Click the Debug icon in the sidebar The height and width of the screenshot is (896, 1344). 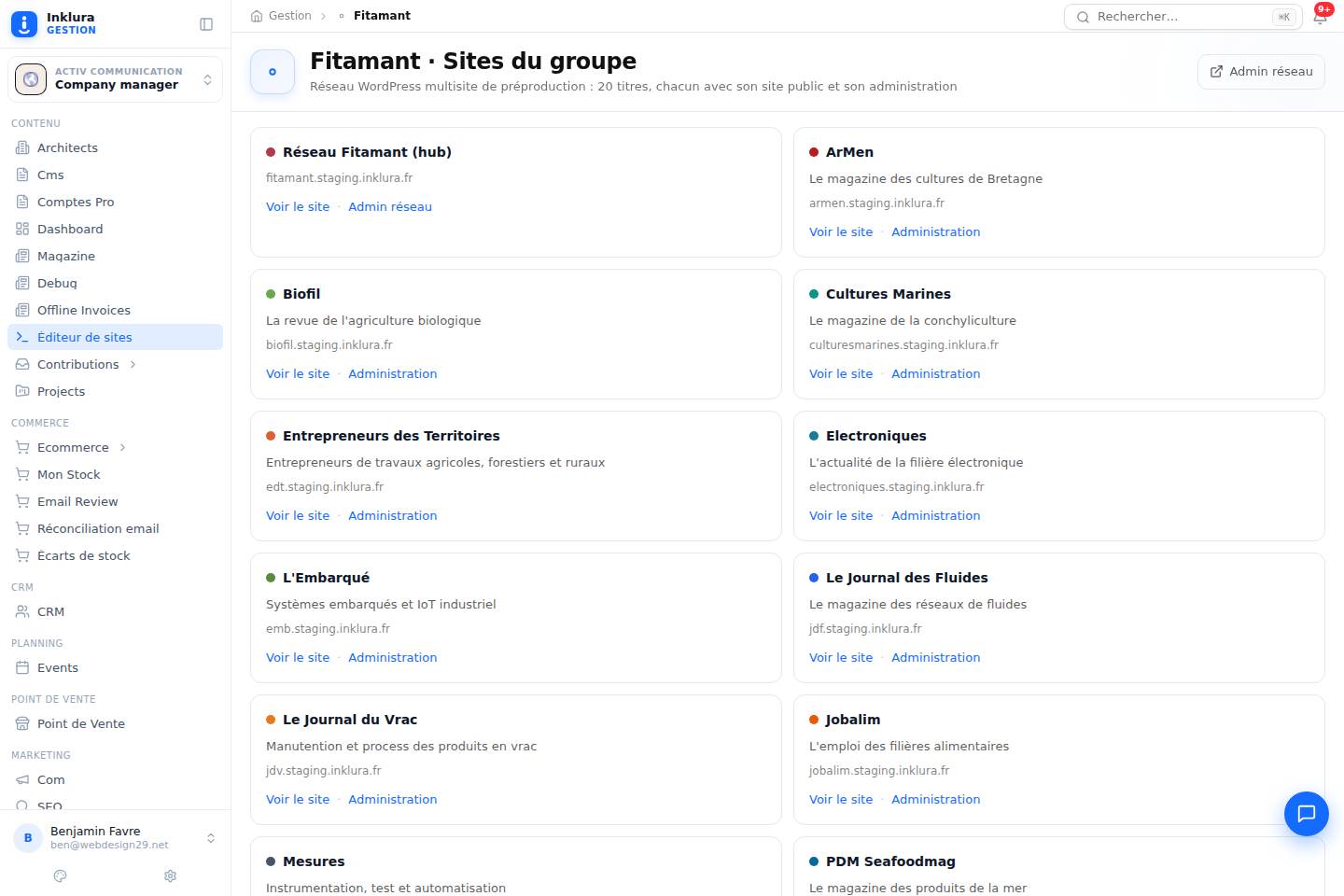(22, 283)
